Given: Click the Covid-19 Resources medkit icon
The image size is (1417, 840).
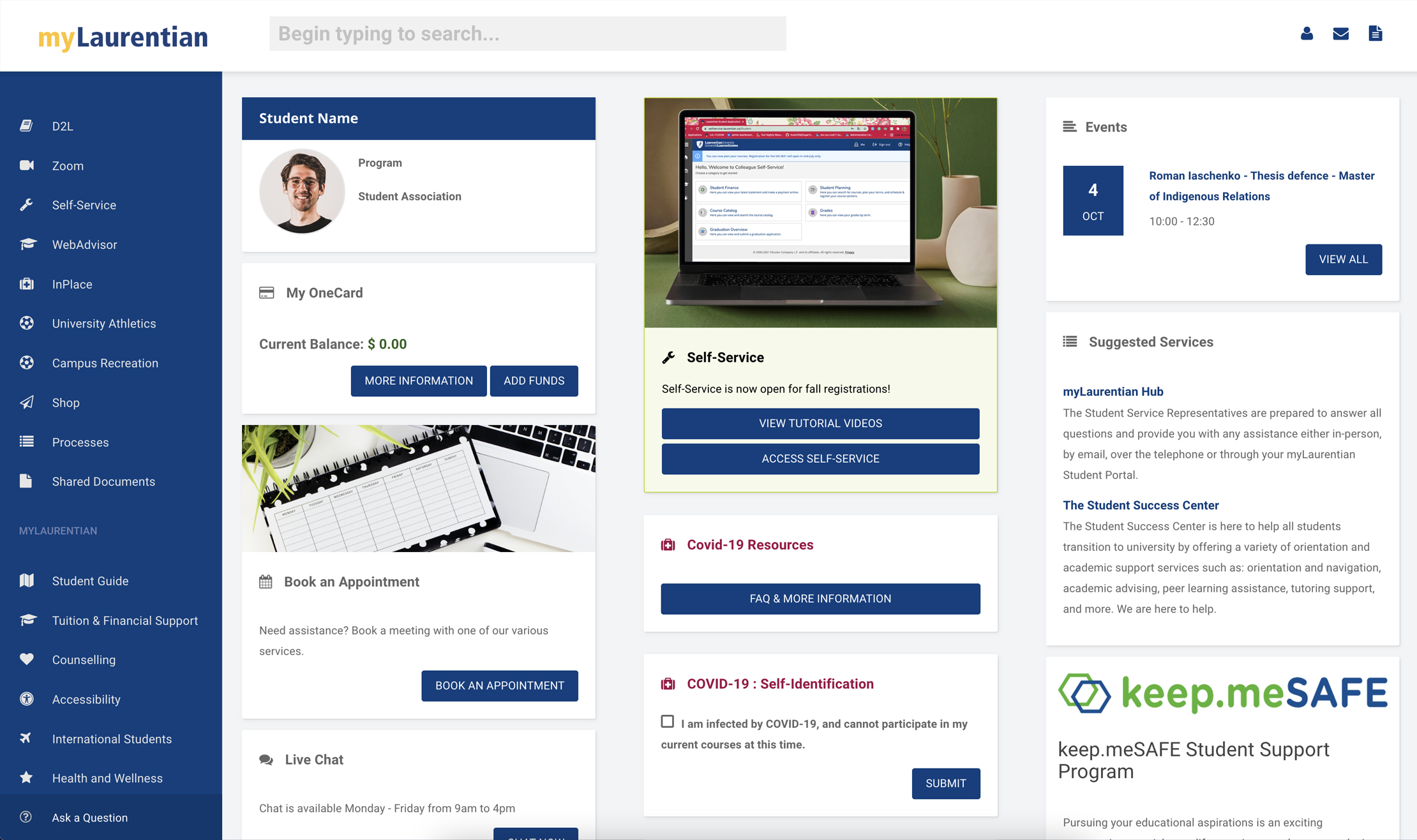Looking at the screenshot, I should coord(668,545).
